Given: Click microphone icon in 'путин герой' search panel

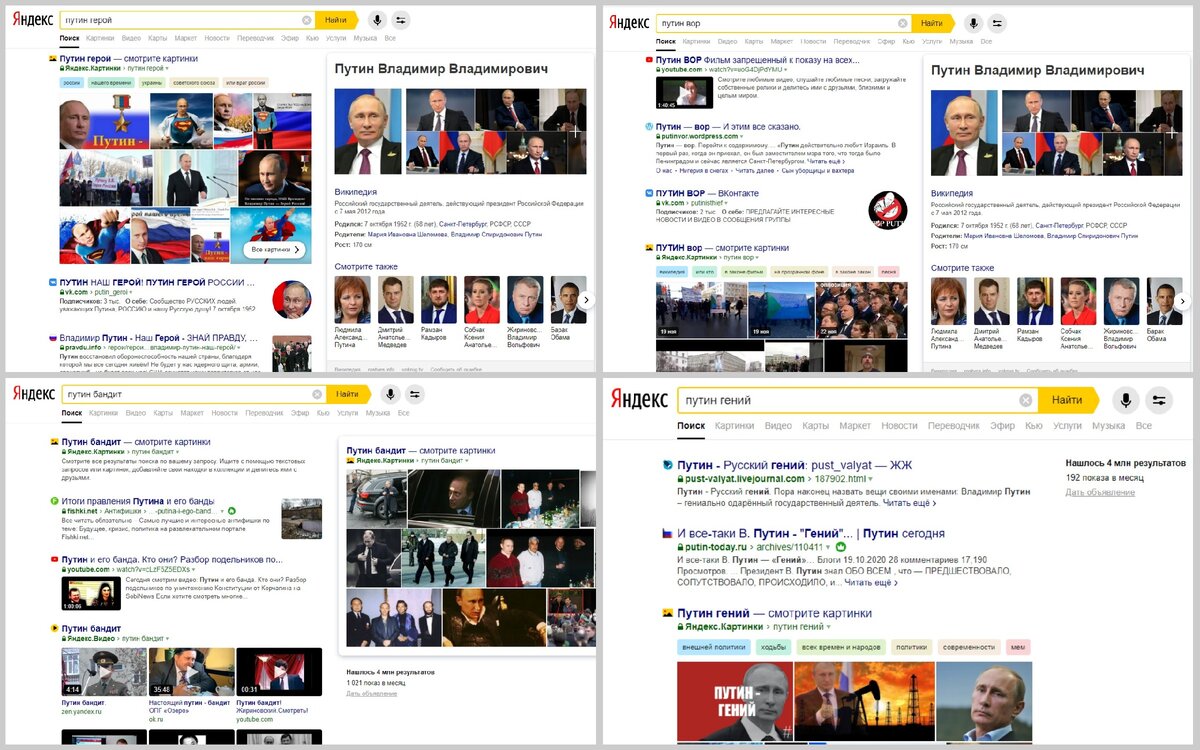Looking at the screenshot, I should pos(378,20).
